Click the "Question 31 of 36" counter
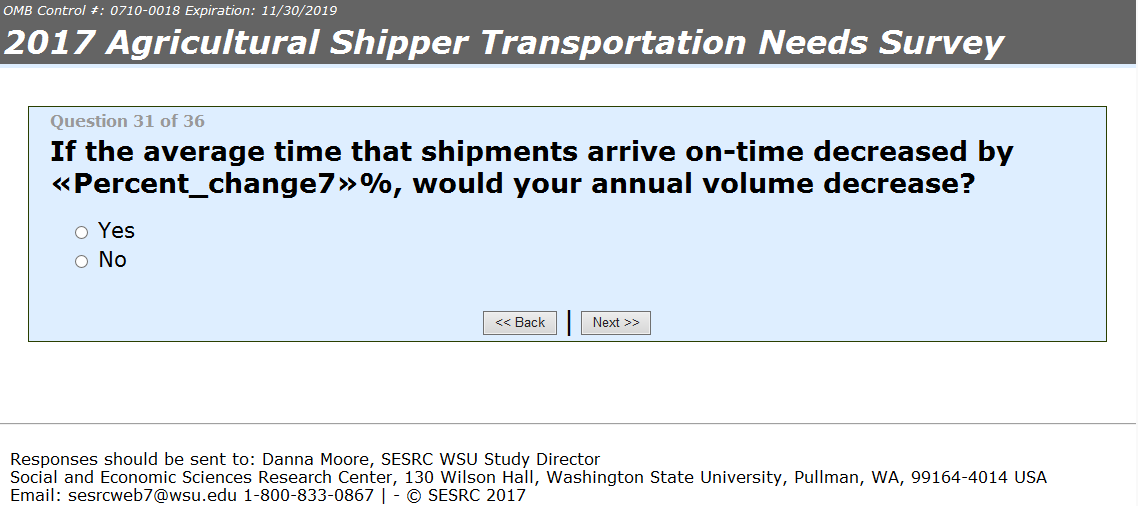 click(127, 121)
